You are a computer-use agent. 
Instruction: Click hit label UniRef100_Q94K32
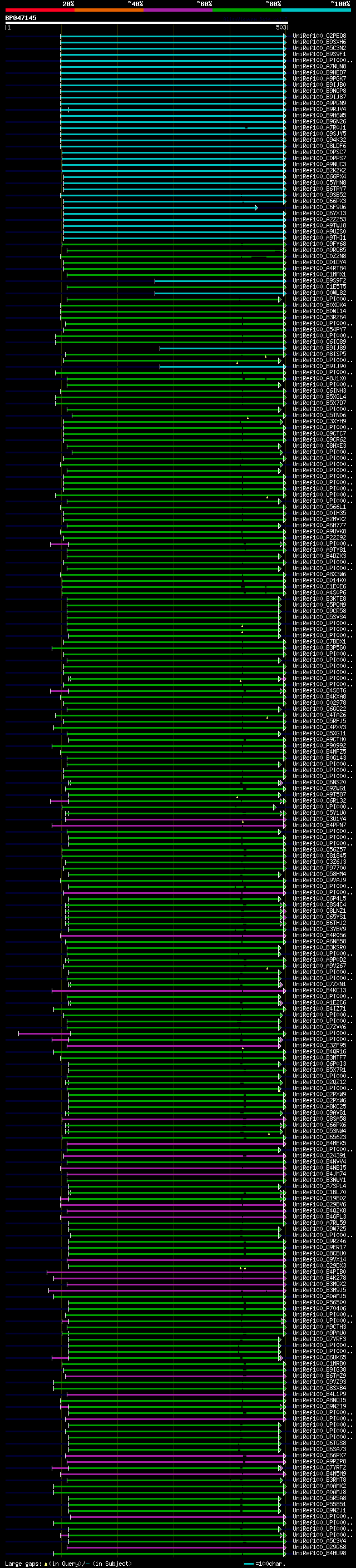319,140
